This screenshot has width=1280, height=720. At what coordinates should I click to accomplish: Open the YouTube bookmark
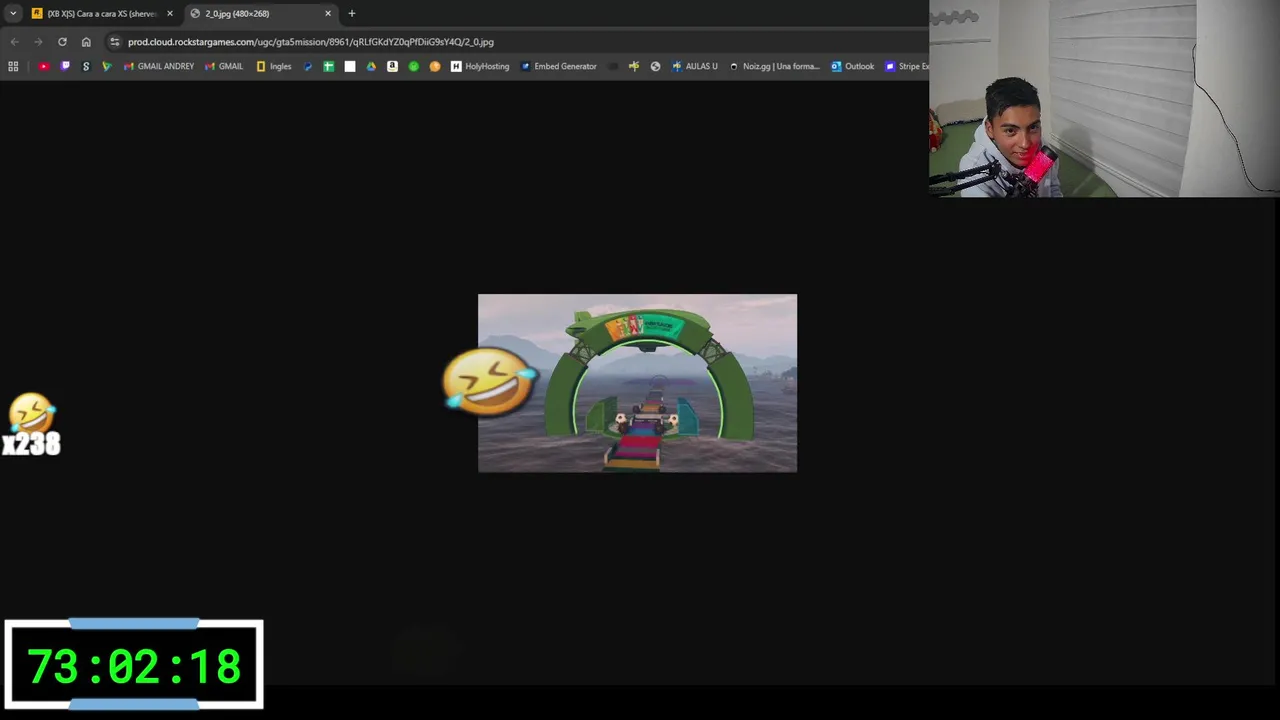point(44,66)
